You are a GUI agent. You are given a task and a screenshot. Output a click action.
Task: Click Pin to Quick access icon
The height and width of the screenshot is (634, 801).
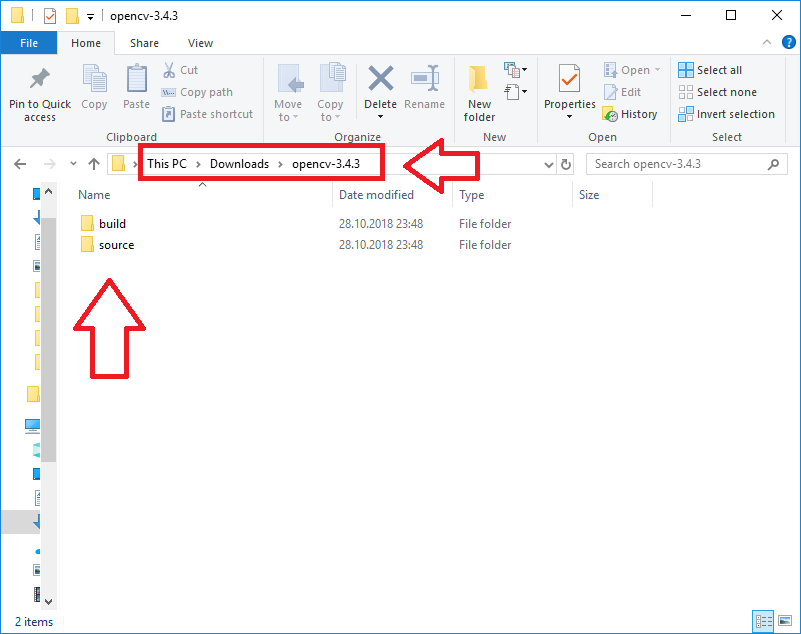click(39, 79)
